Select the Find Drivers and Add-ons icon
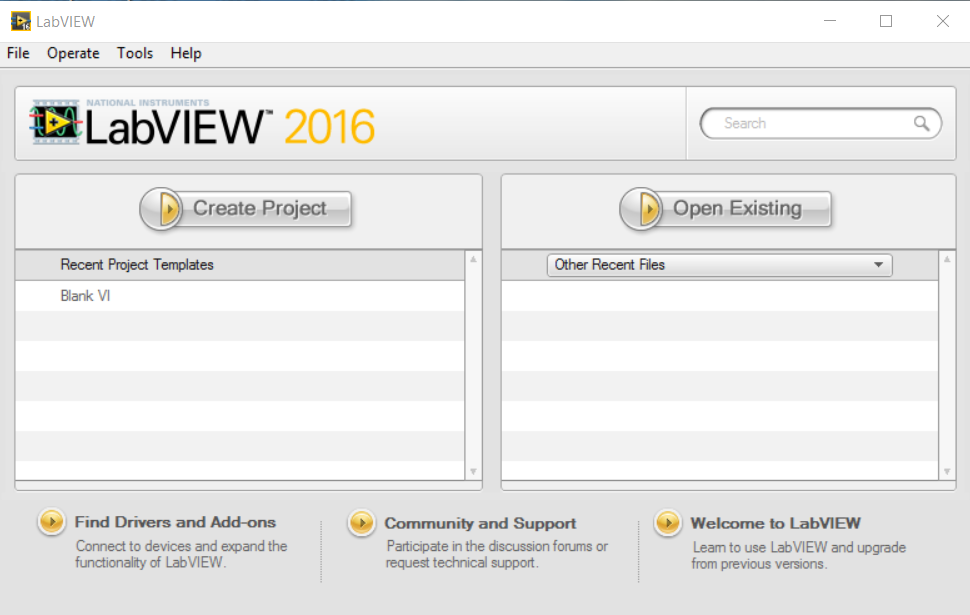Image resolution: width=970 pixels, height=615 pixels. [x=51, y=522]
